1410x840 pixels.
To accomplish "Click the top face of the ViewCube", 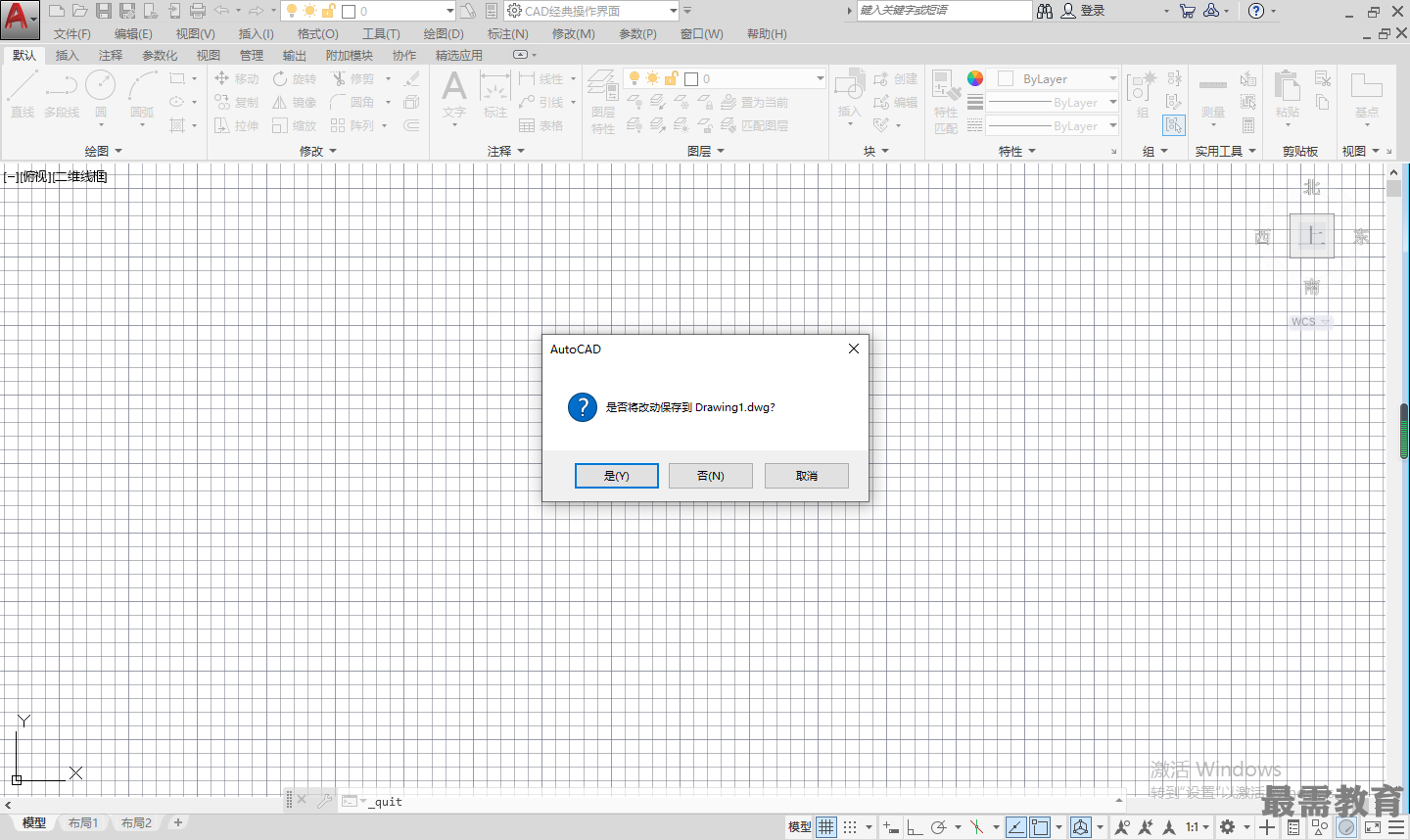I will pos(1312,235).
